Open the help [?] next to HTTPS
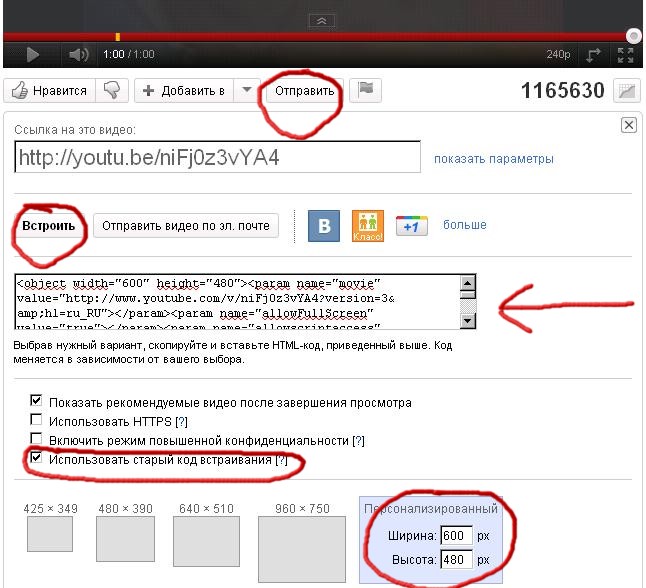This screenshot has height=588, width=646. [x=181, y=422]
